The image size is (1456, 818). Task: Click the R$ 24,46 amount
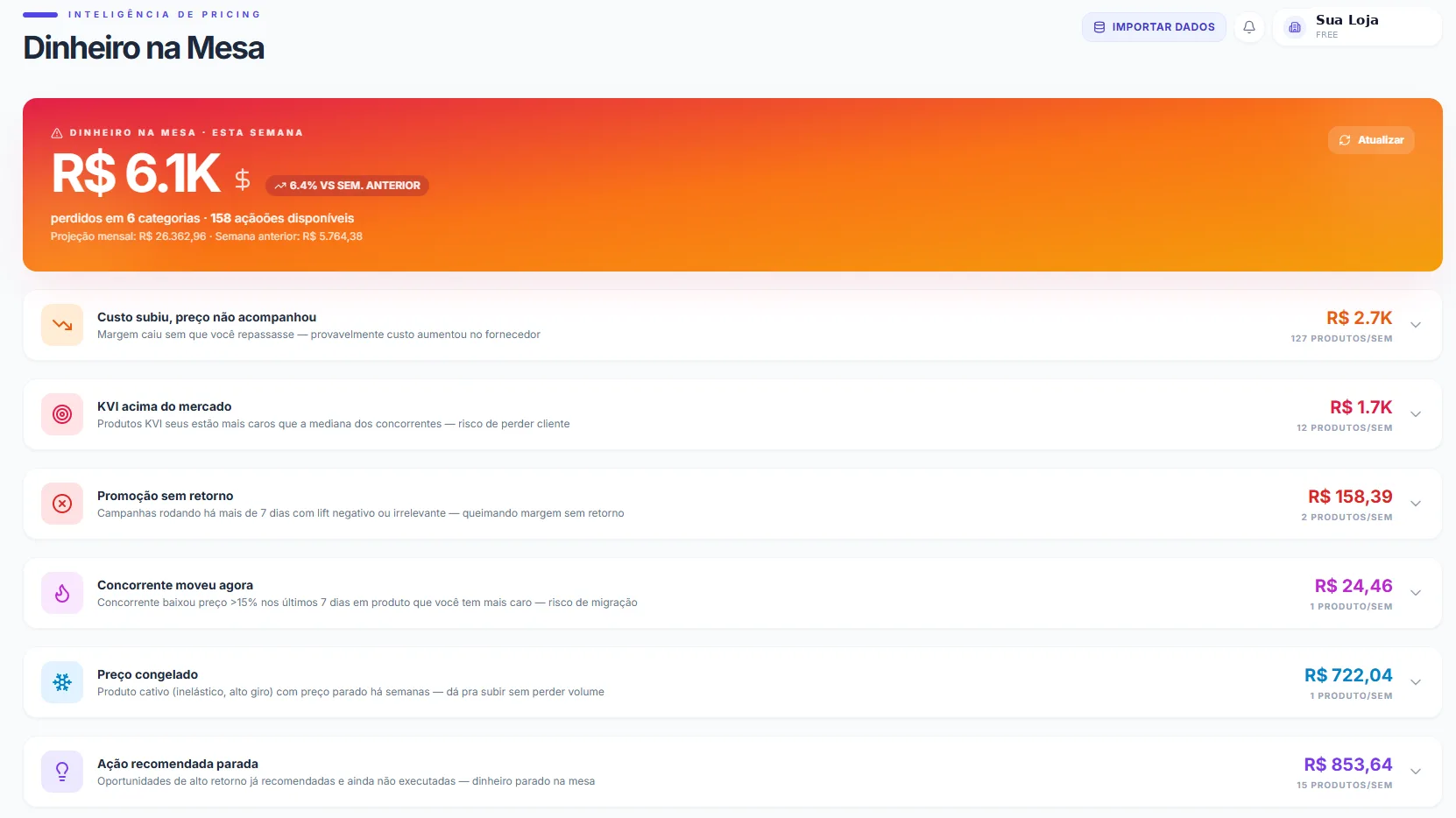pyautogui.click(x=1354, y=586)
